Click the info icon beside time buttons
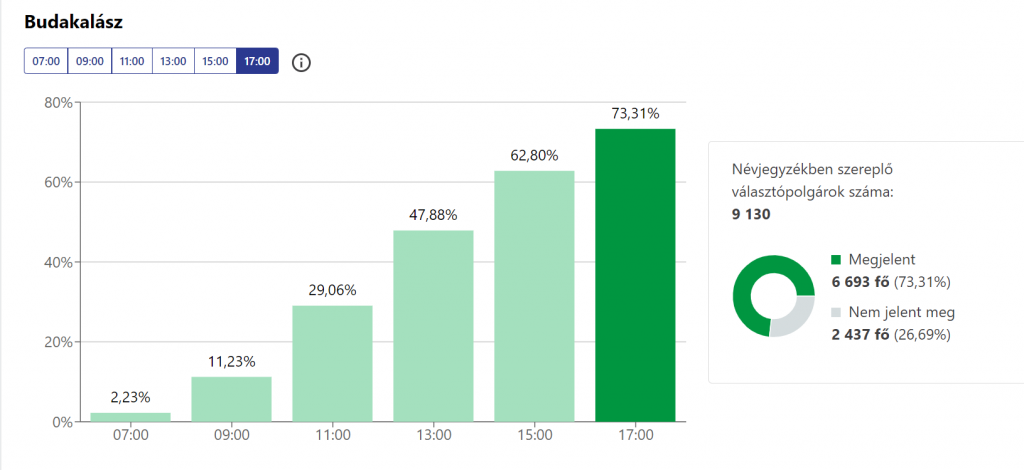Screen dimensions: 1024x470 coord(301,62)
